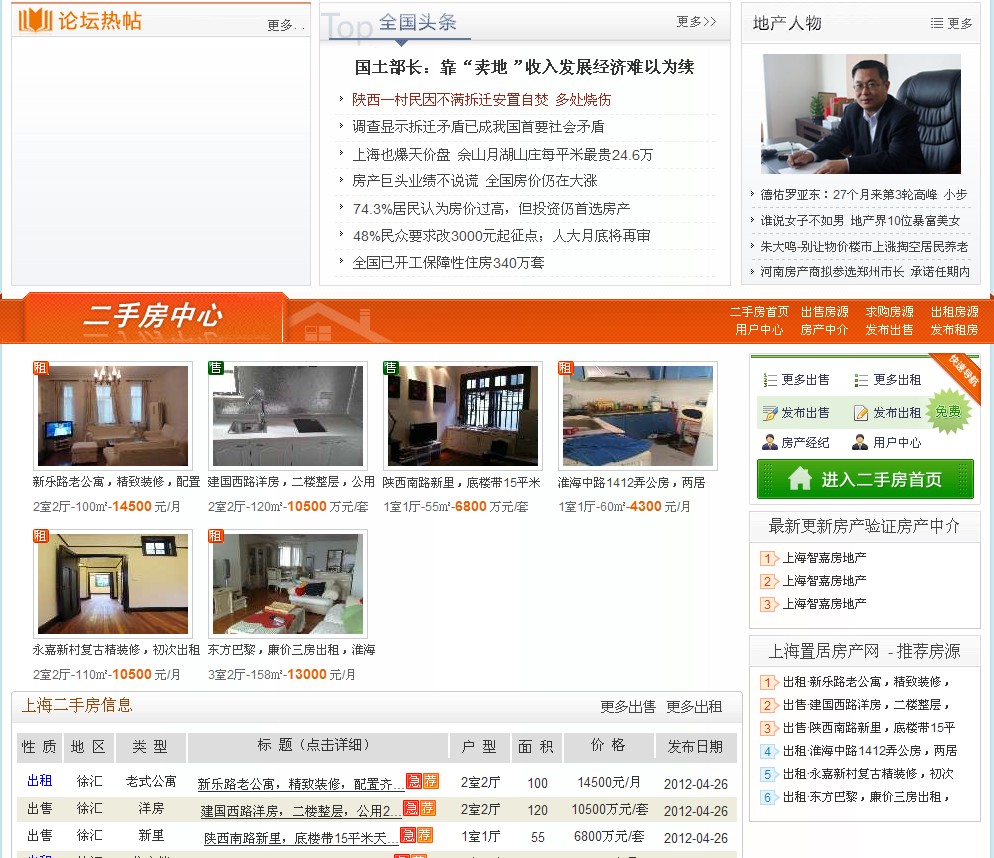This screenshot has width=994, height=858.
Task: Click the 地产人物 portrait photo
Action: coord(861,114)
